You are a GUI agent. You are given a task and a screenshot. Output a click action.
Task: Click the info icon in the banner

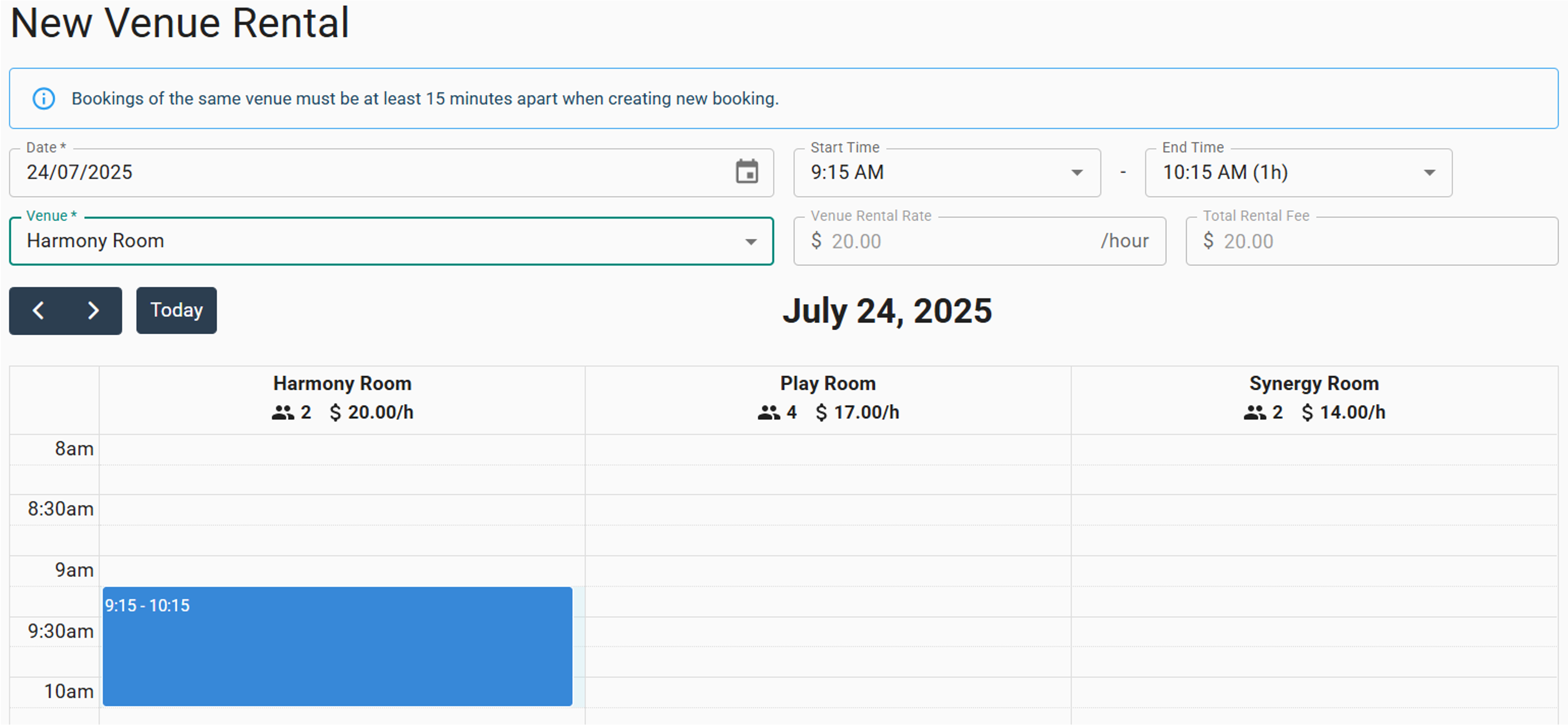coord(44,99)
